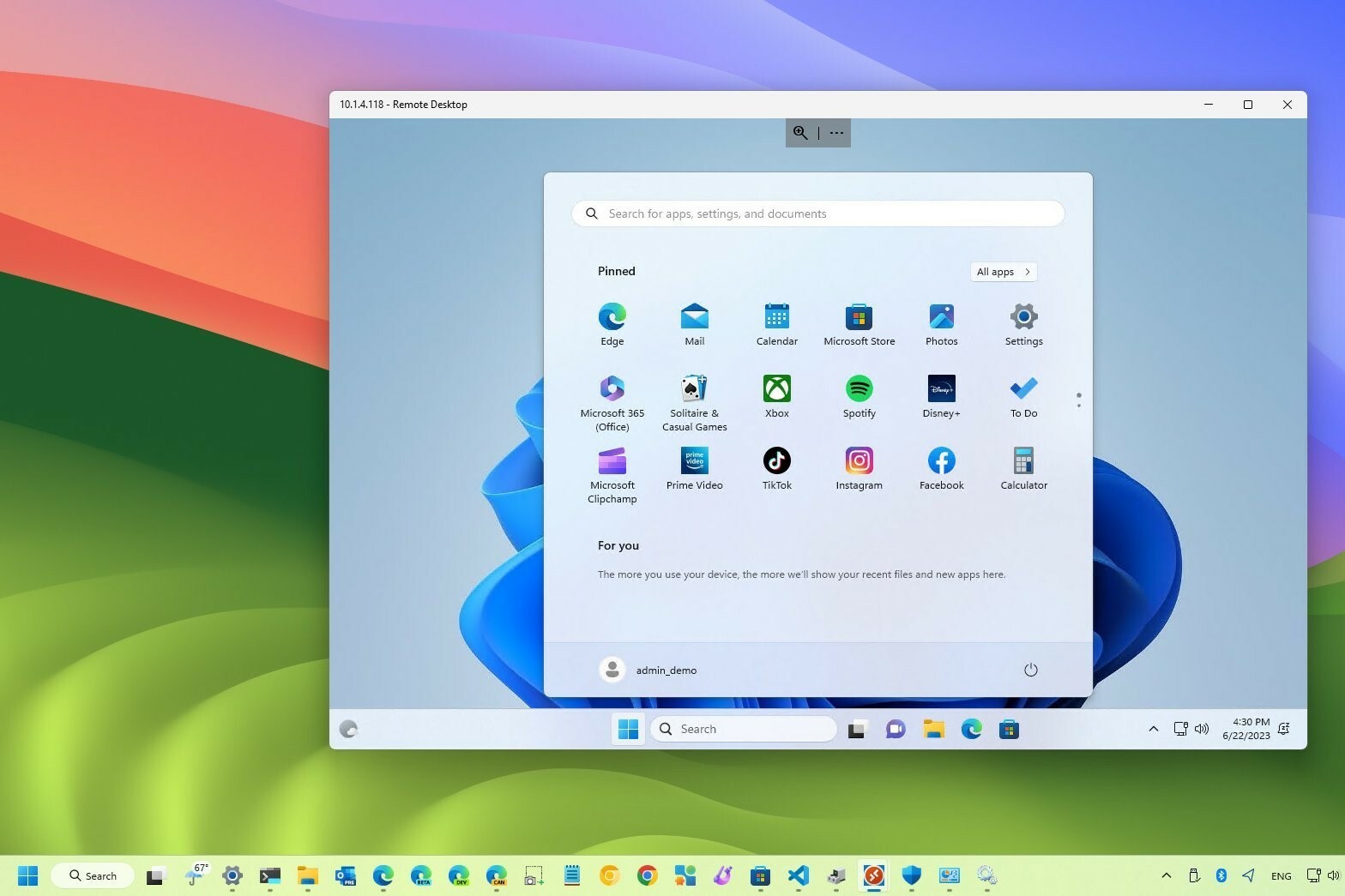Show hidden icons in host system tray
The height and width of the screenshot is (896, 1345).
(1166, 875)
